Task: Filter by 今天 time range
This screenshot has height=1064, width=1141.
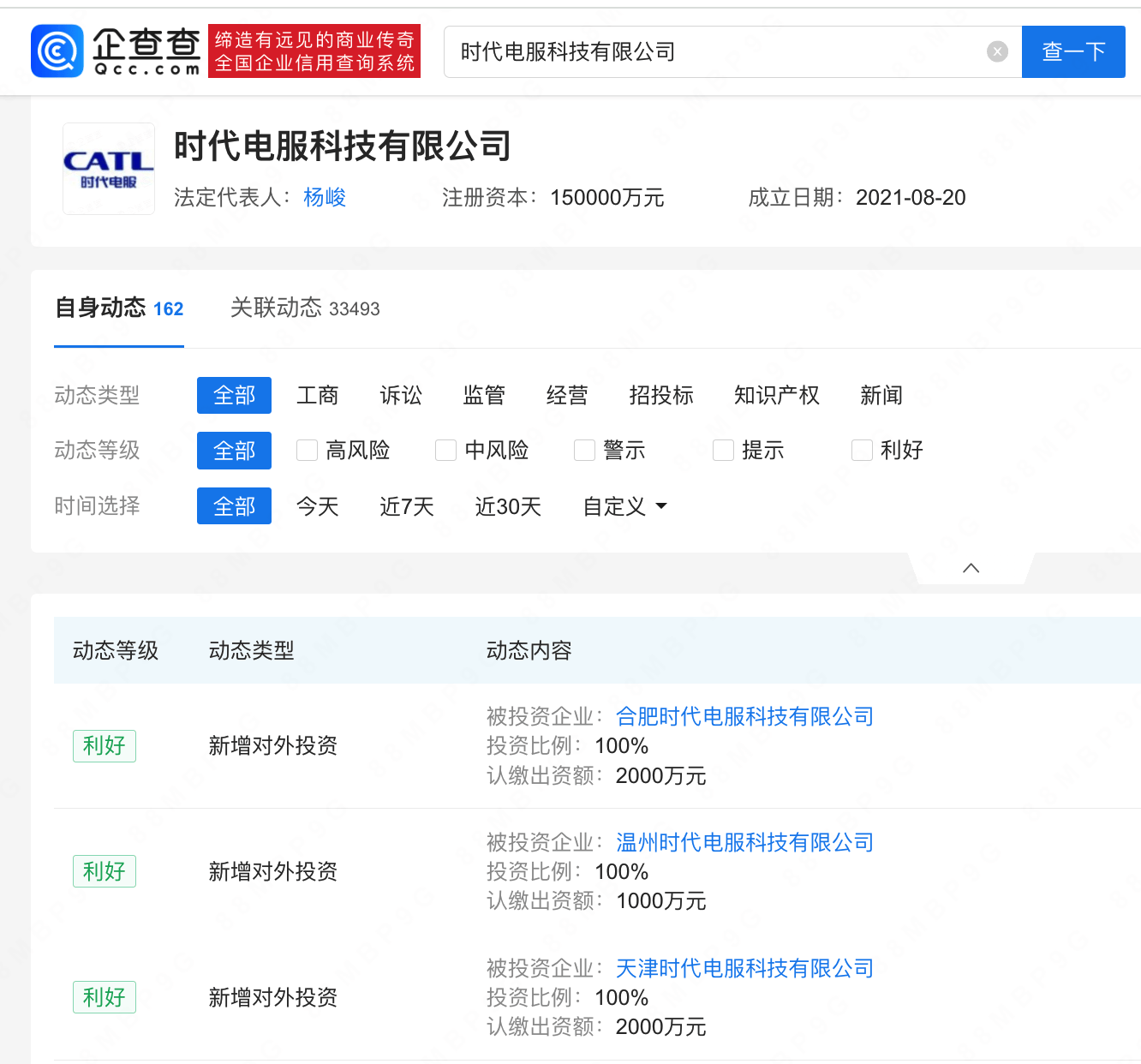Action: click(318, 506)
